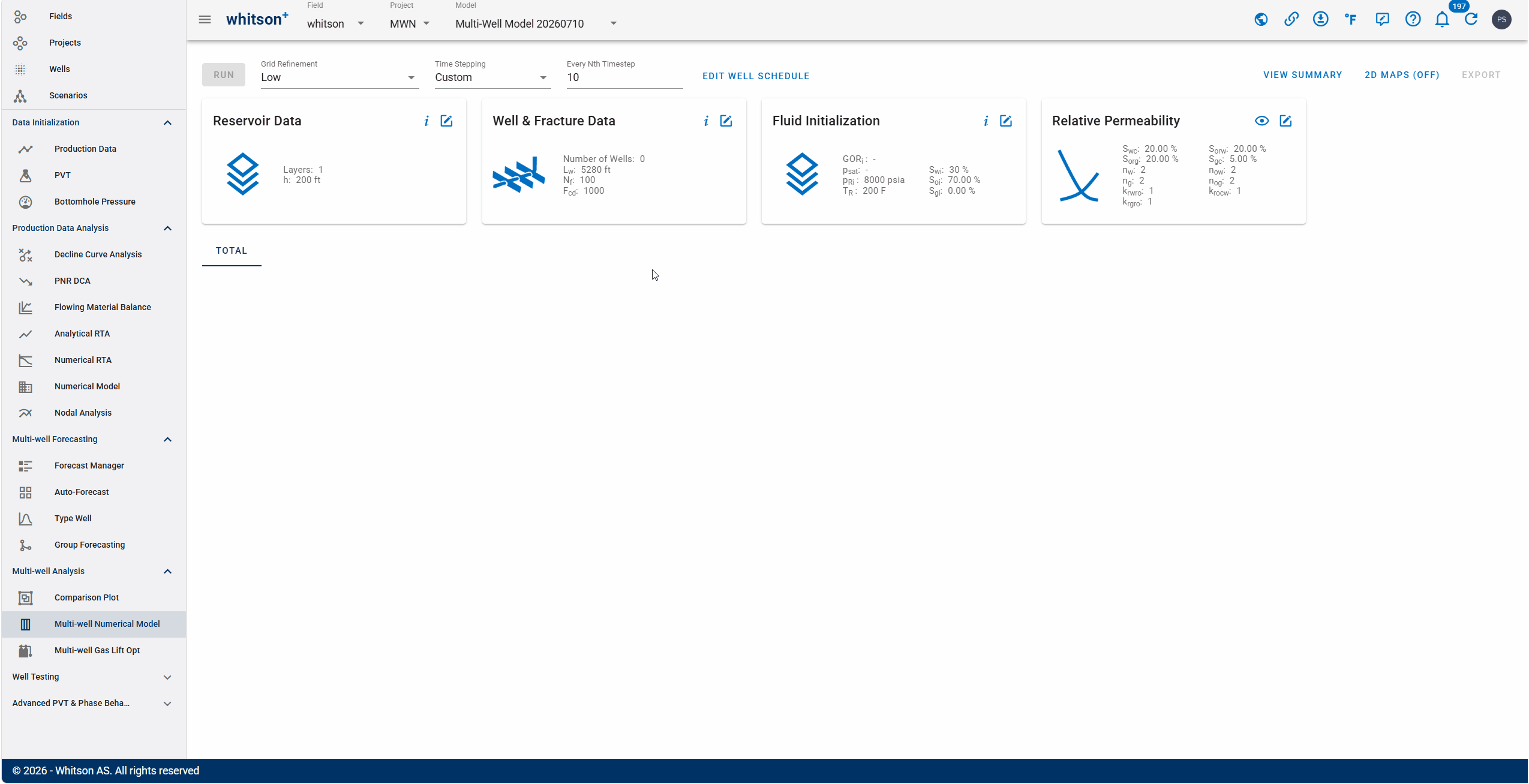Screen dimensions: 1529x784
Task: Open the Model Multi-Well Model dropdown
Action: point(536,23)
